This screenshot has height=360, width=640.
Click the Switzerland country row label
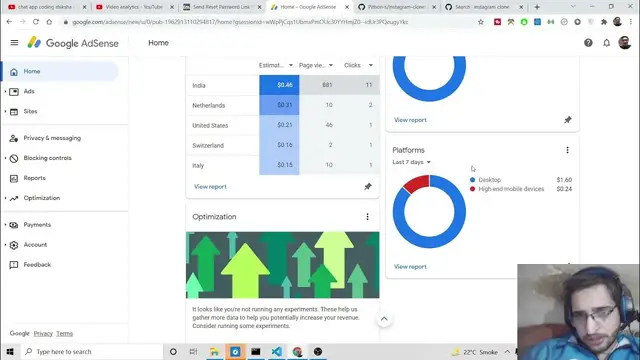[x=208, y=145]
